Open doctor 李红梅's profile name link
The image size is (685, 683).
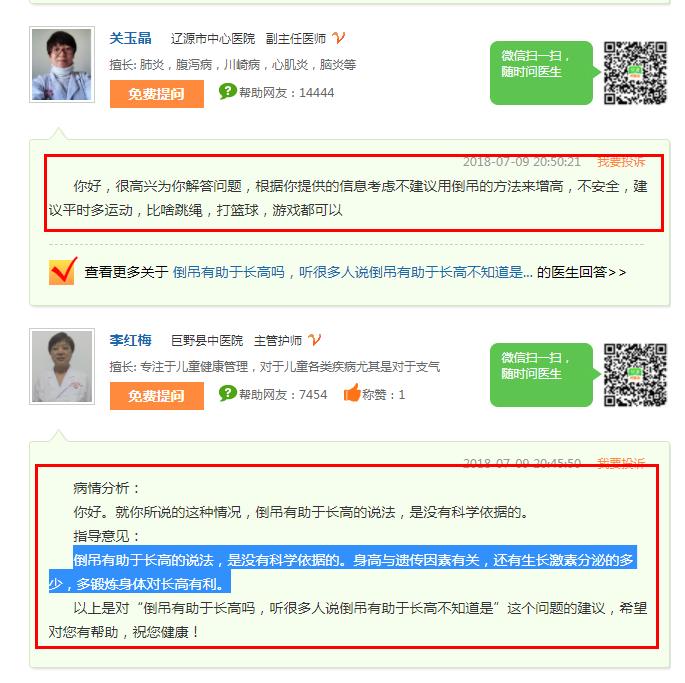tap(130, 340)
